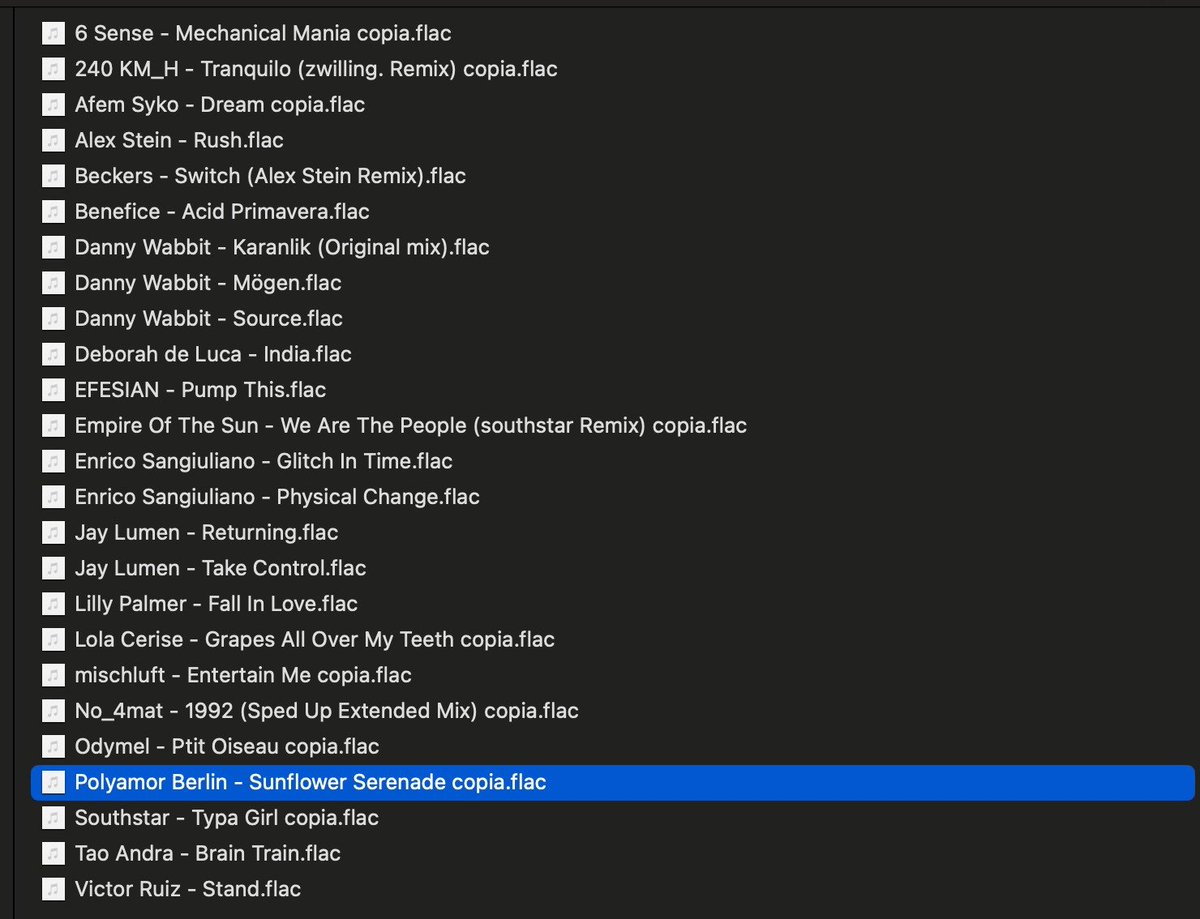Click the icon beside Danny Wabbit - Mögen.flac
This screenshot has width=1200, height=919.
pos(52,283)
